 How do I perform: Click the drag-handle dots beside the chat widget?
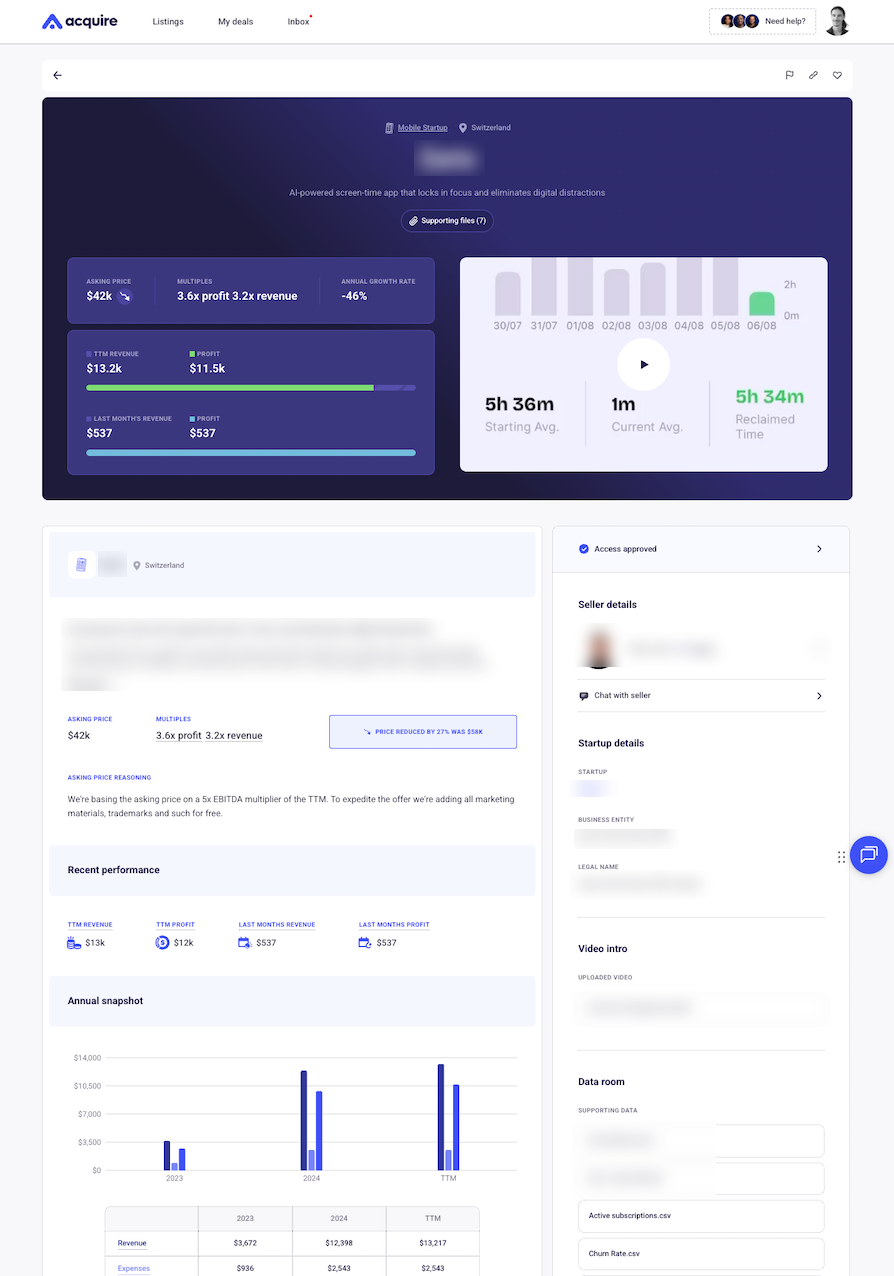click(x=841, y=857)
